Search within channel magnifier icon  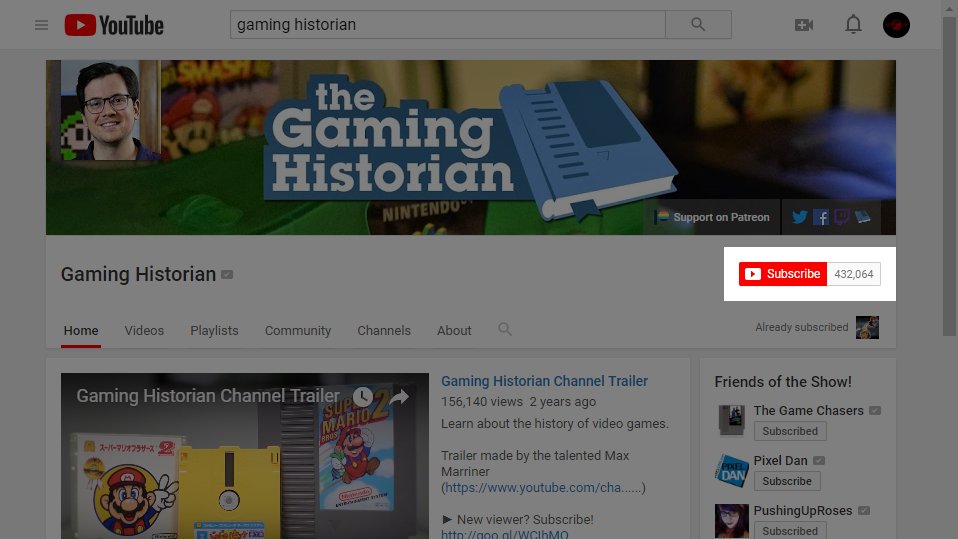(504, 329)
